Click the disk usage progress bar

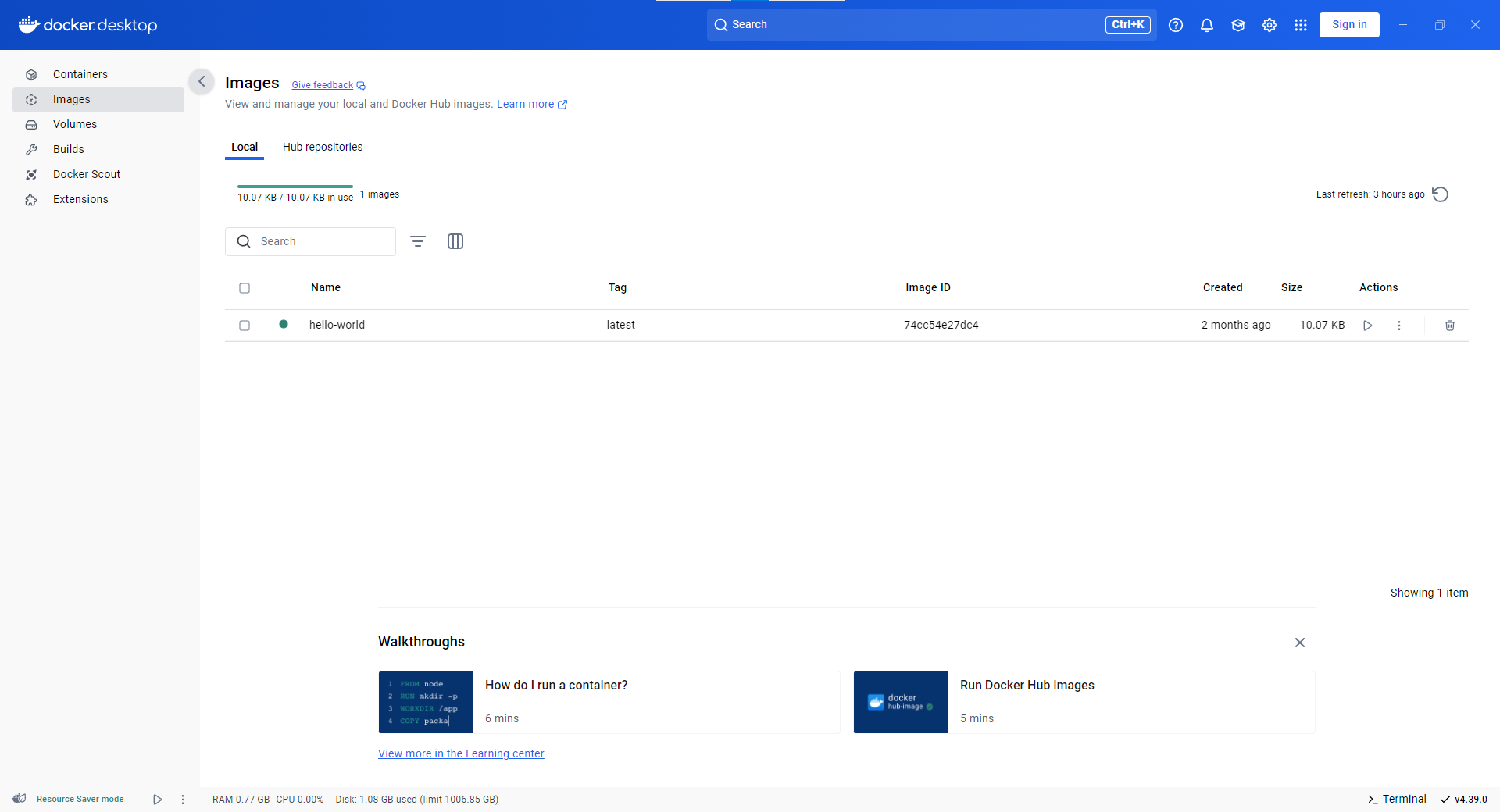(x=295, y=187)
